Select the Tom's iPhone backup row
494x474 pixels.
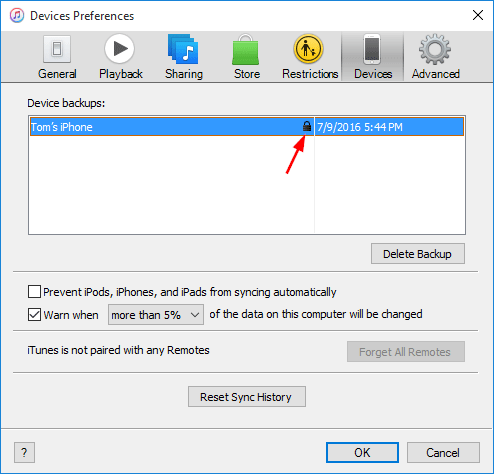click(247, 127)
